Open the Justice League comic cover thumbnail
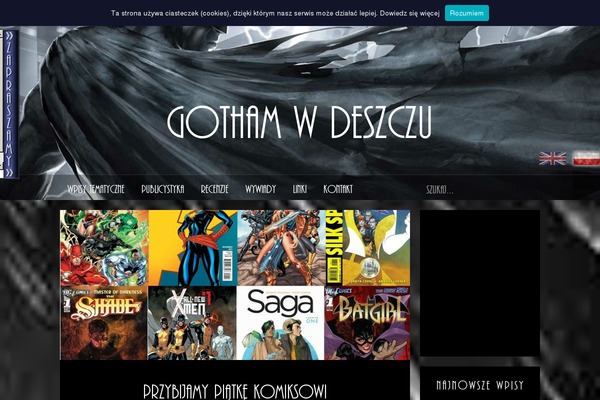600x400 pixels. (x=104, y=248)
